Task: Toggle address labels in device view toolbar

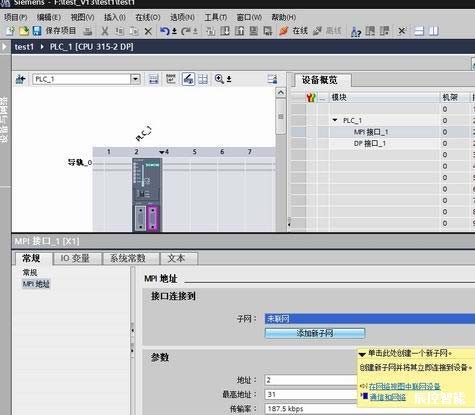Action: point(171,79)
